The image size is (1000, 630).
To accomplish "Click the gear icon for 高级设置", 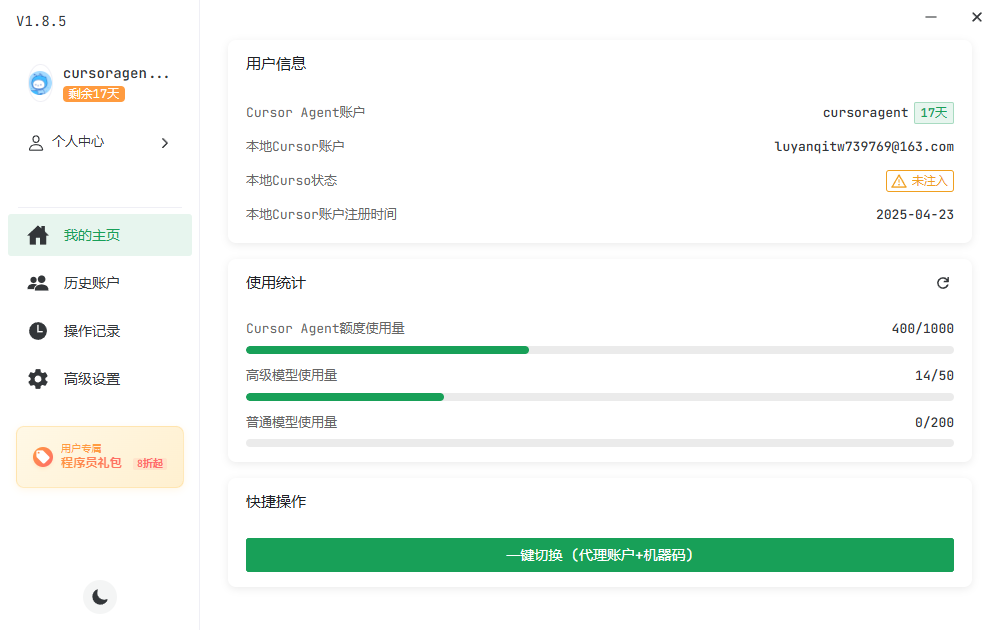I will tap(38, 379).
